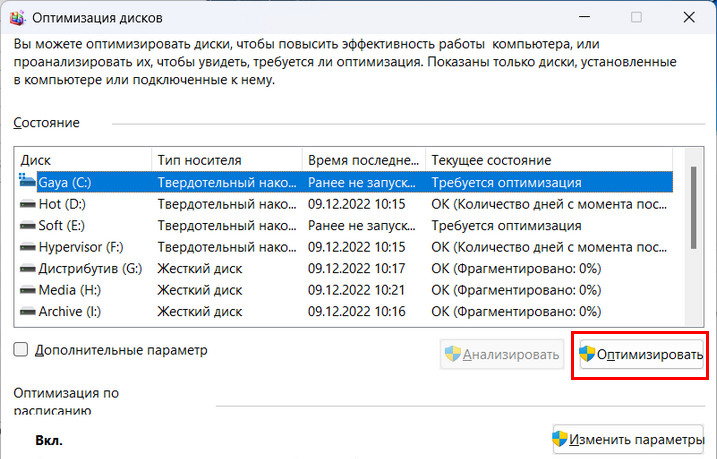The image size is (717, 459).
Task: Click the drive icon next to Hot (D:)
Action: coord(27,204)
